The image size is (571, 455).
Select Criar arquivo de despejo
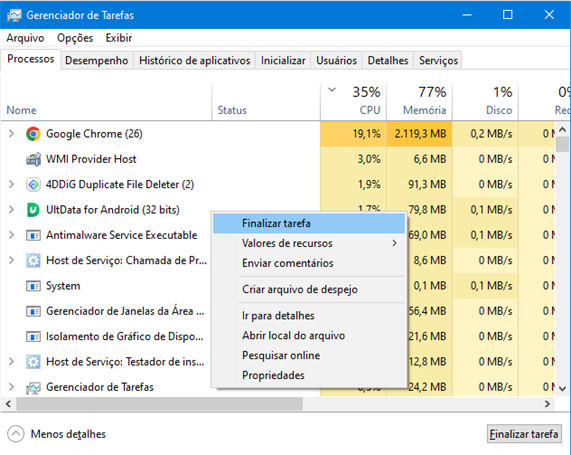(x=309, y=290)
